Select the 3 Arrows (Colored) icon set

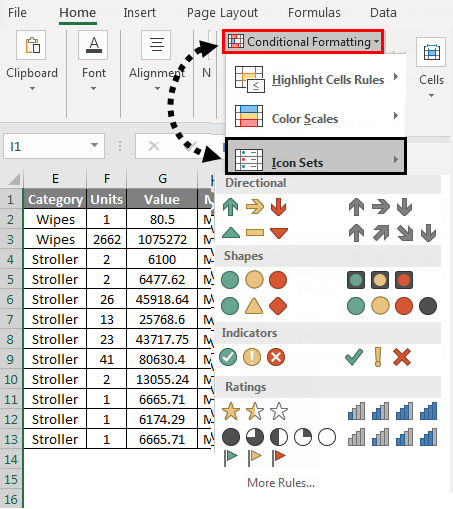click(x=255, y=207)
